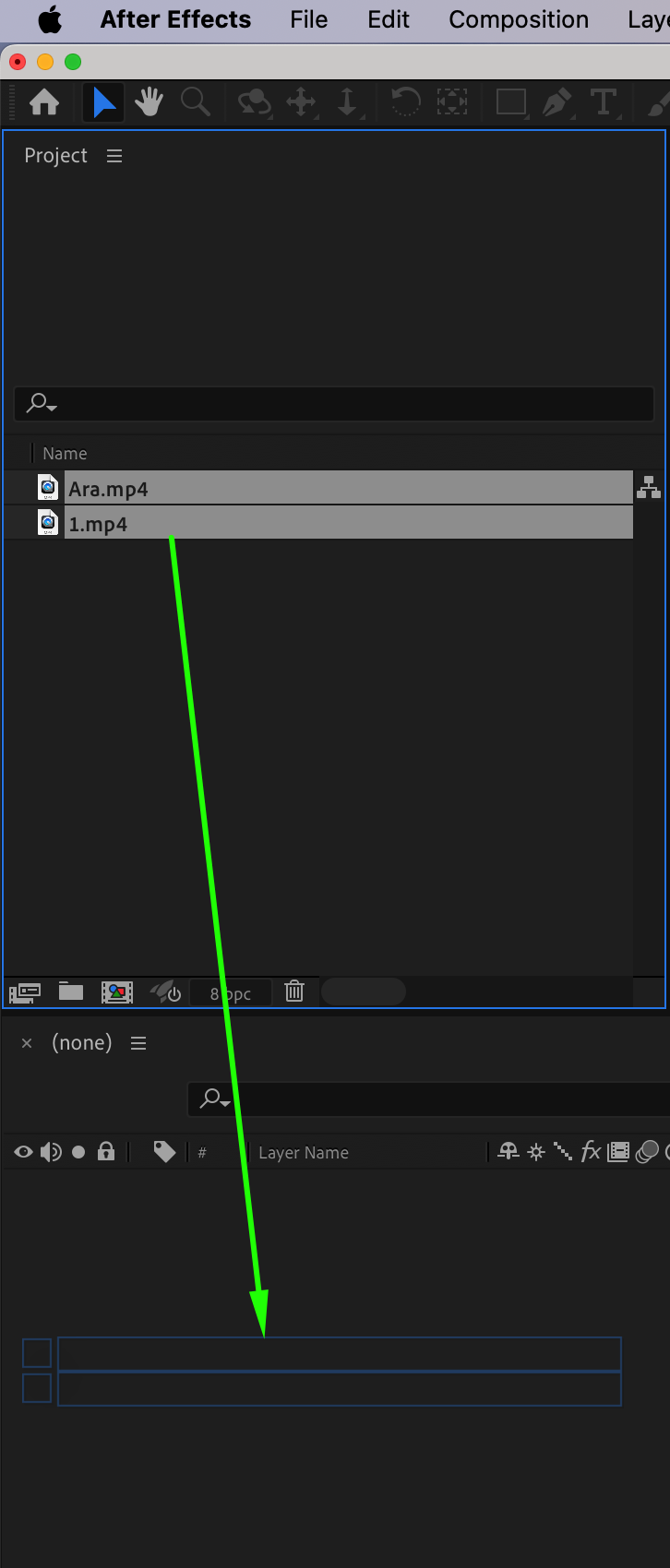
Task: Select the Type text tool
Action: point(603,101)
